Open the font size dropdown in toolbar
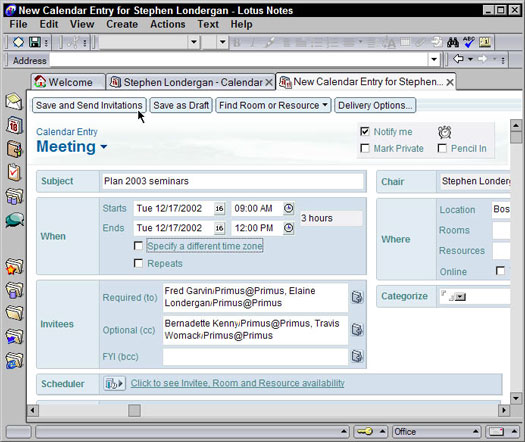Viewport: 525px width, 442px height. [x=222, y=42]
